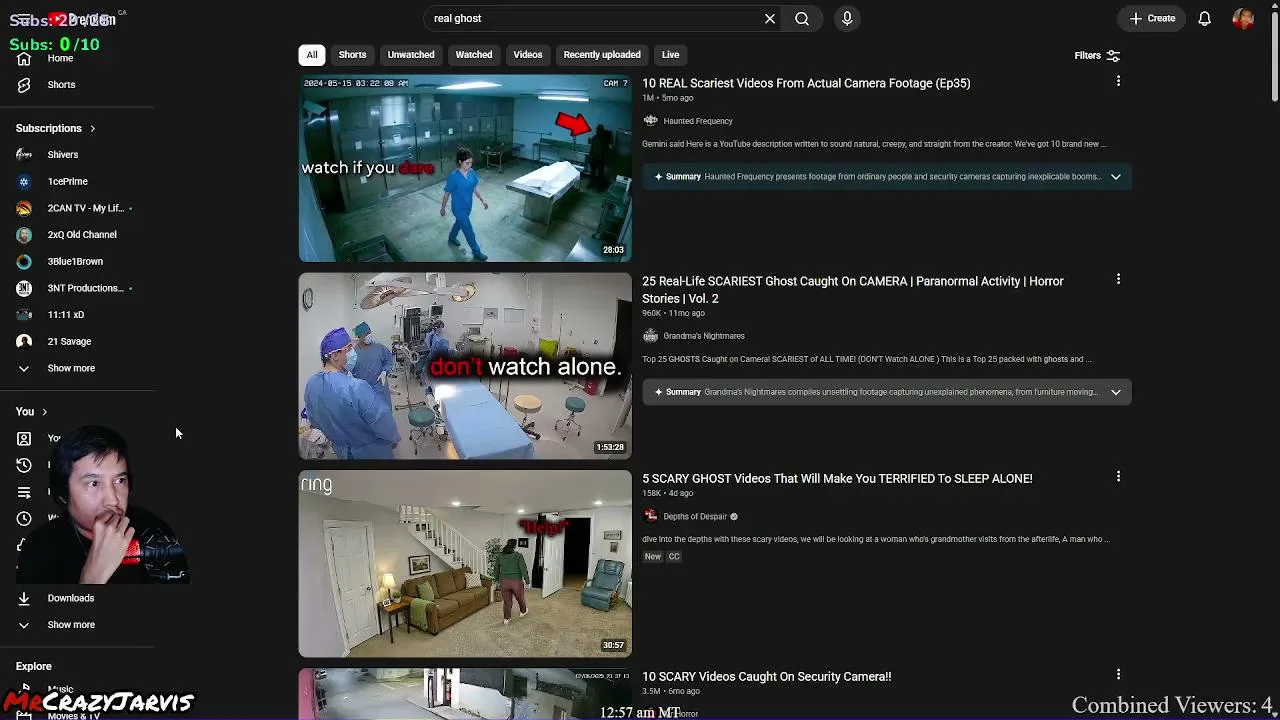
Task: Open the account avatar menu
Action: [x=1243, y=18]
